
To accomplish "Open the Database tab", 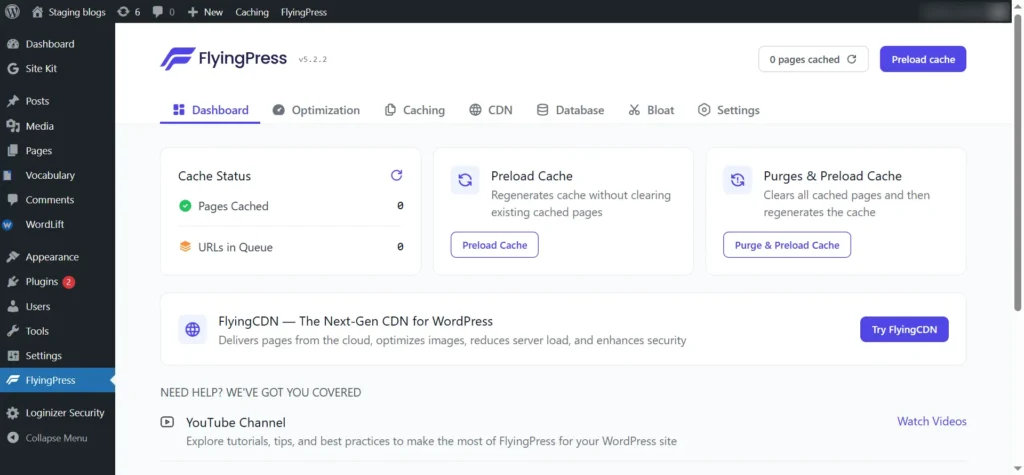I will coord(570,110).
